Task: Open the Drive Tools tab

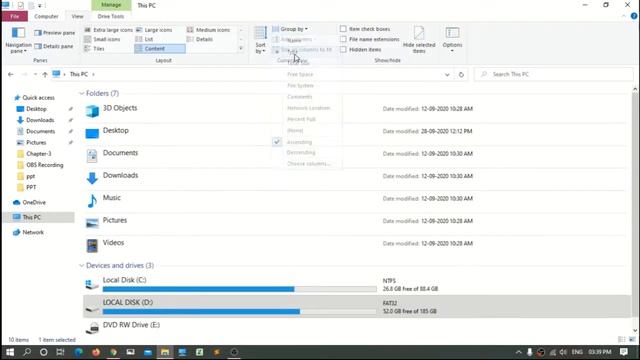Action: coord(111,16)
